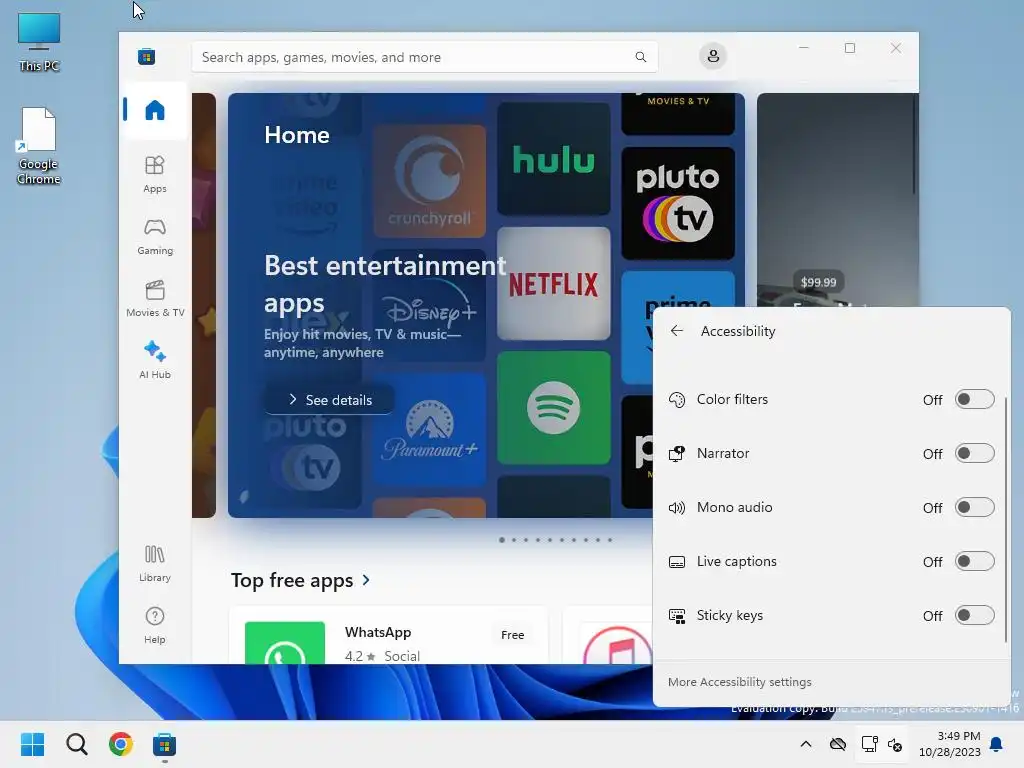
Task: Turn on the Color filters toggle
Action: click(974, 399)
